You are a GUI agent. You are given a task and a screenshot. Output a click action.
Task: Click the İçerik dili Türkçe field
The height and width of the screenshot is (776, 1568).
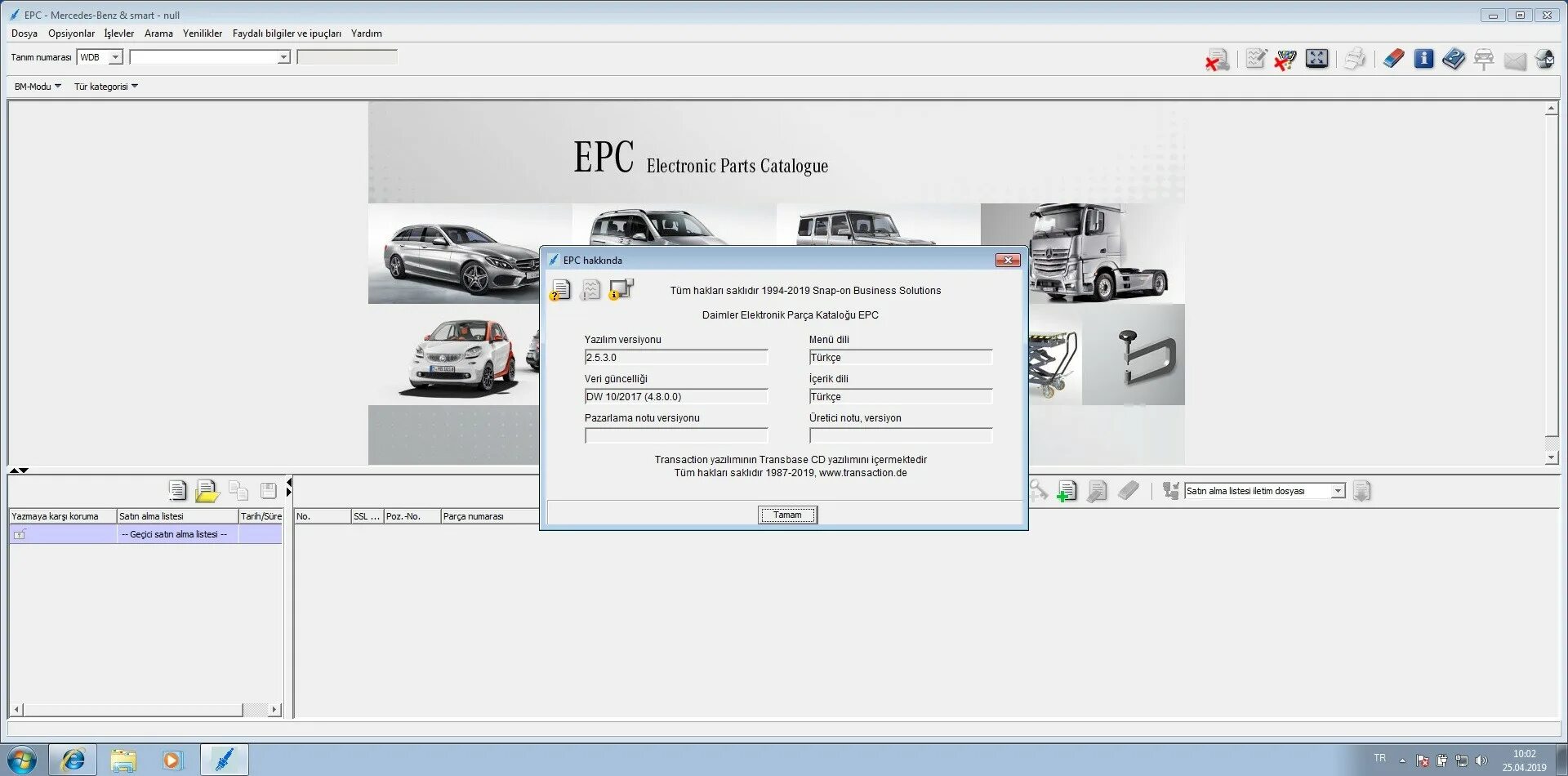[x=901, y=396]
